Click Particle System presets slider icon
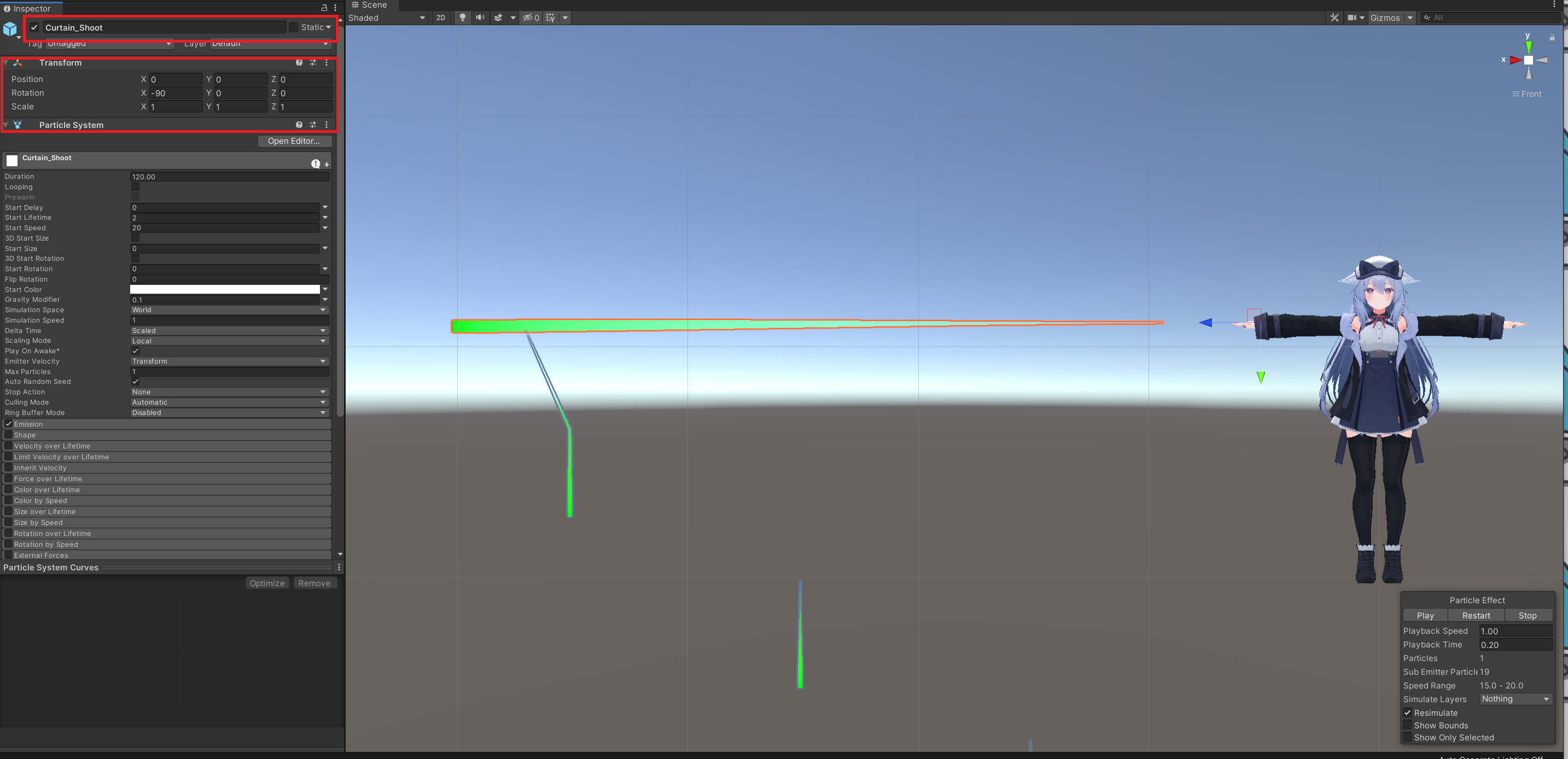Screen dimensions: 1568x759 (313, 125)
